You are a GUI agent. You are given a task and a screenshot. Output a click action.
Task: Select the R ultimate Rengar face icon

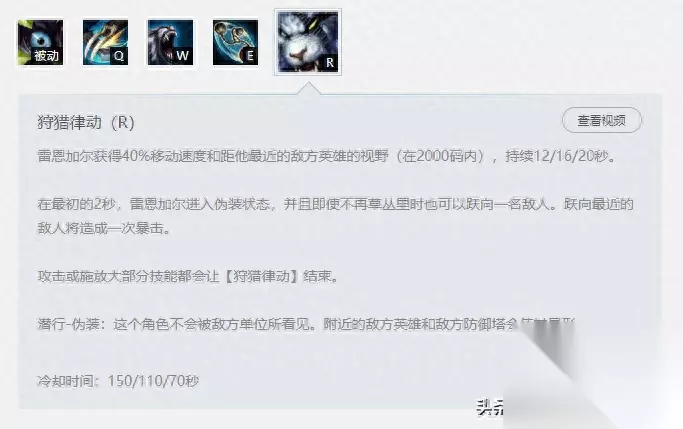308,42
